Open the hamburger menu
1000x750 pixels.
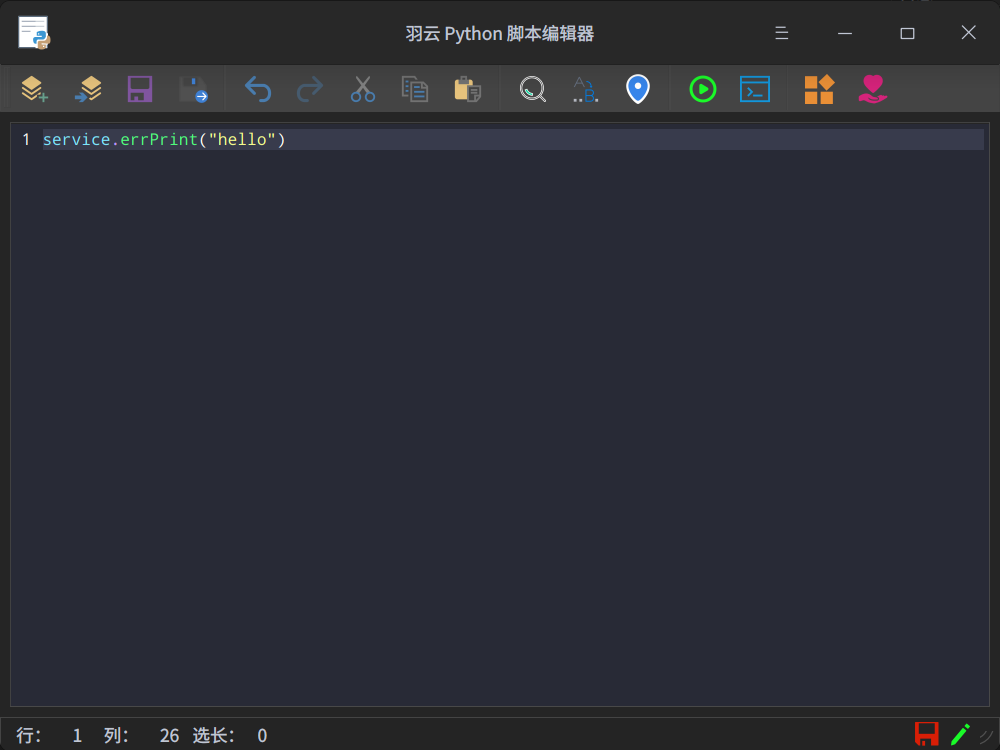coord(781,32)
